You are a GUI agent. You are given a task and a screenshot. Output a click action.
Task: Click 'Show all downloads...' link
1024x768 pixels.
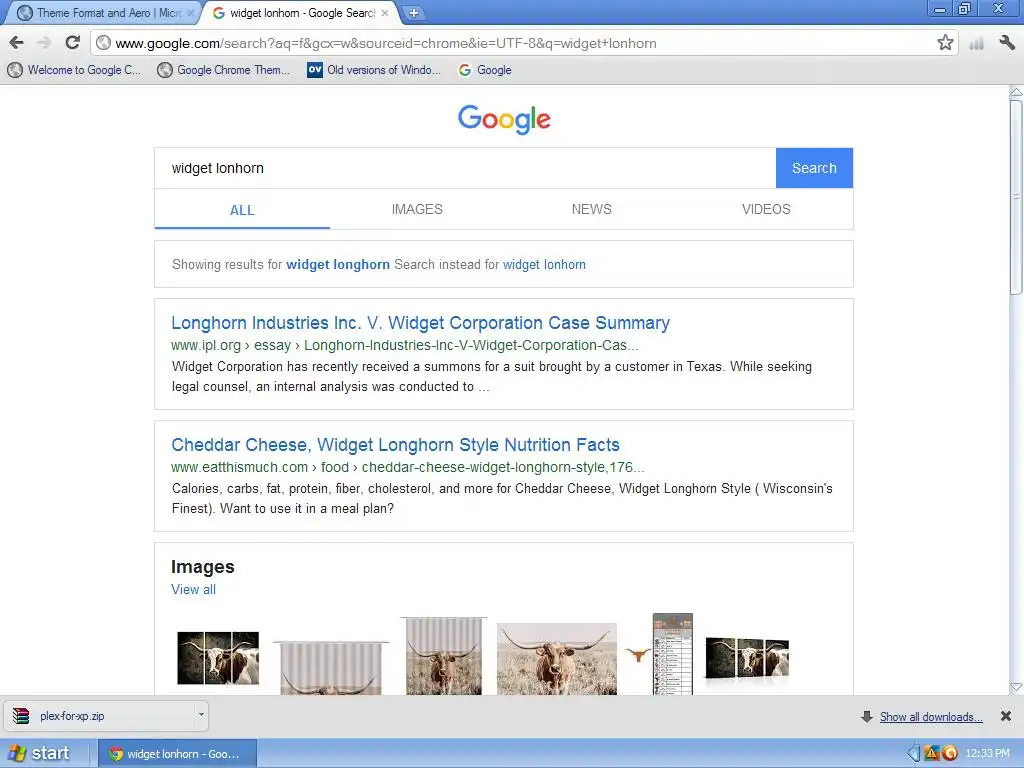tap(931, 717)
